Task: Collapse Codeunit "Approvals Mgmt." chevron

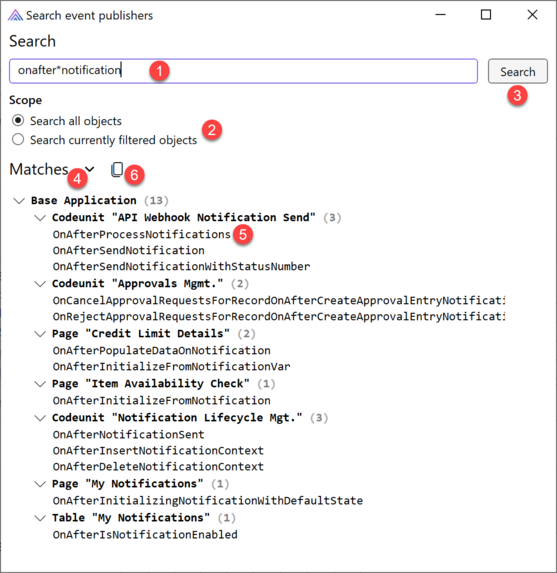Action: point(40,284)
